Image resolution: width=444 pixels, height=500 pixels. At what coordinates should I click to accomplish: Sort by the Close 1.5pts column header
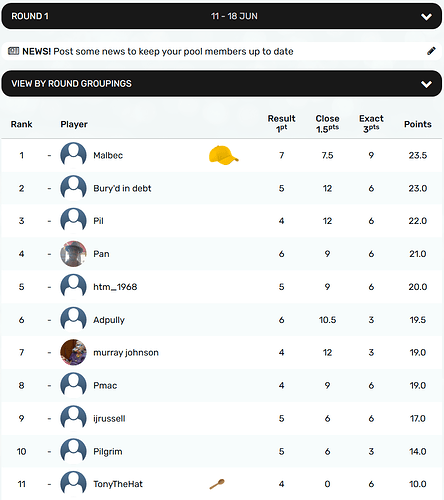tap(327, 124)
